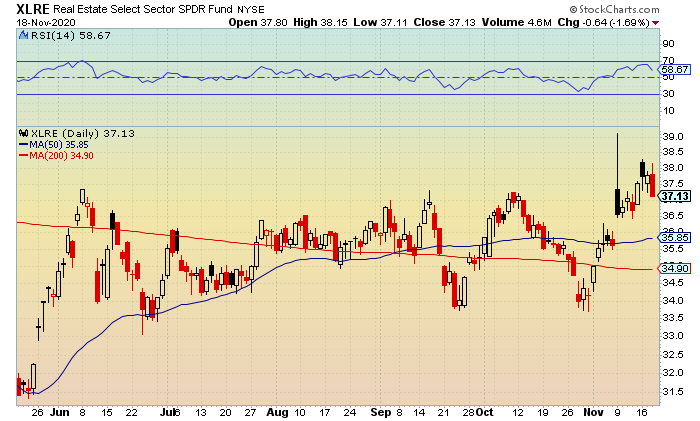The width and height of the screenshot is (700, 421).
Task: Click the 34.5 price axis label
Action: pyautogui.click(x=672, y=283)
